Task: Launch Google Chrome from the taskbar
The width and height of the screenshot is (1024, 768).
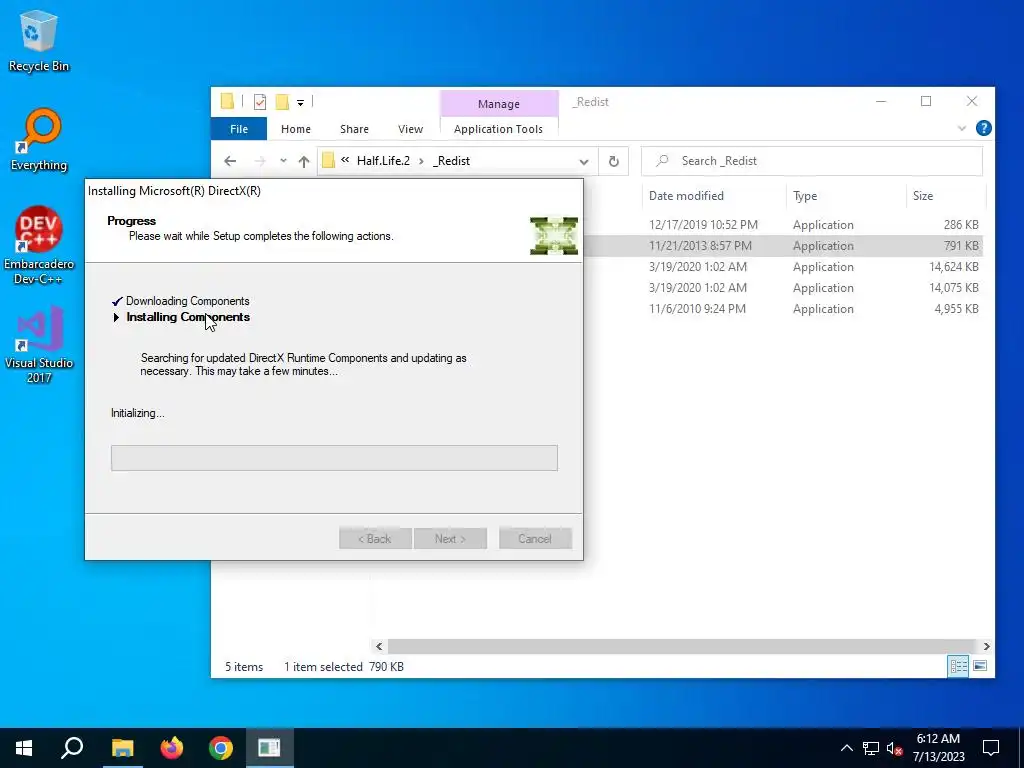Action: (221, 748)
